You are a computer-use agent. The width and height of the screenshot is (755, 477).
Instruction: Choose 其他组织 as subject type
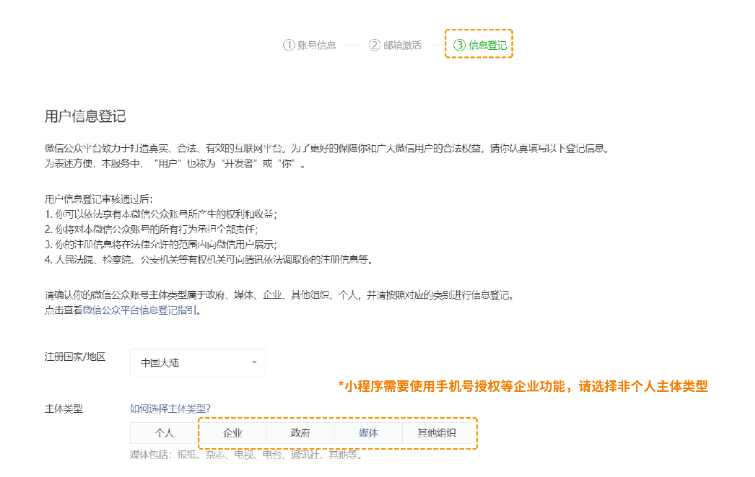[436, 433]
